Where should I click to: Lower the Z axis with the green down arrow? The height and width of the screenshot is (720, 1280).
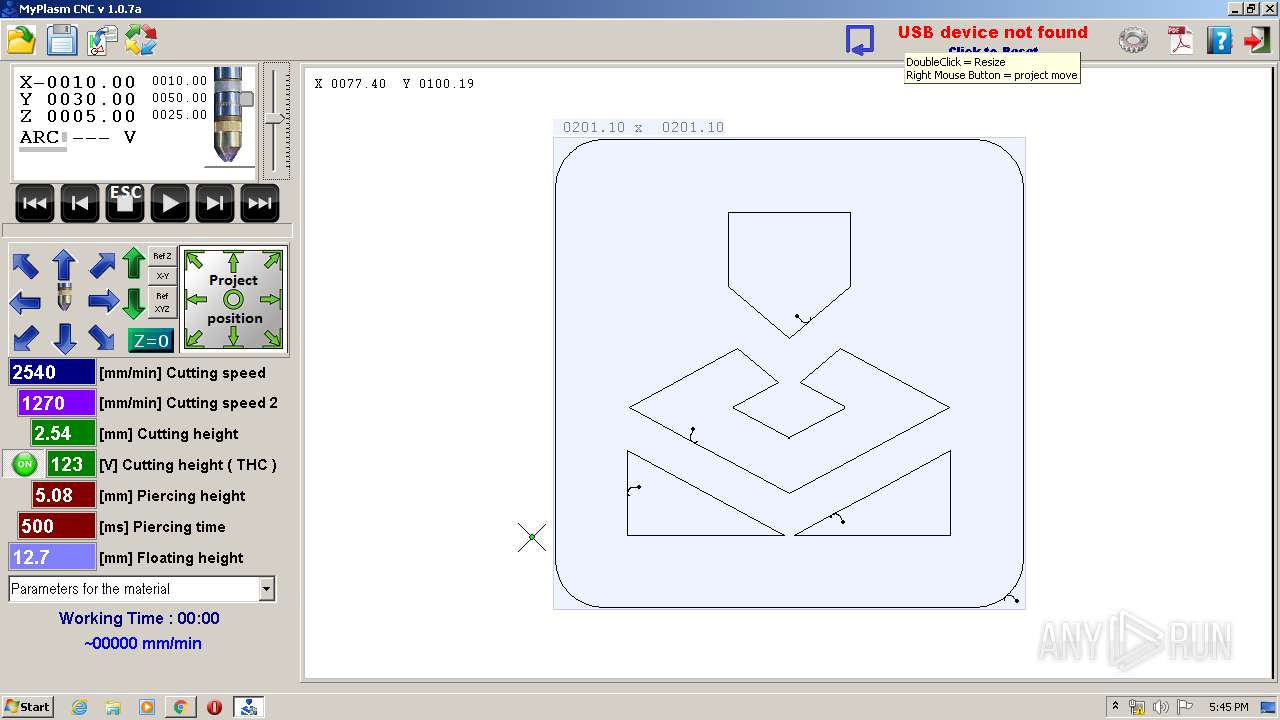pos(134,303)
